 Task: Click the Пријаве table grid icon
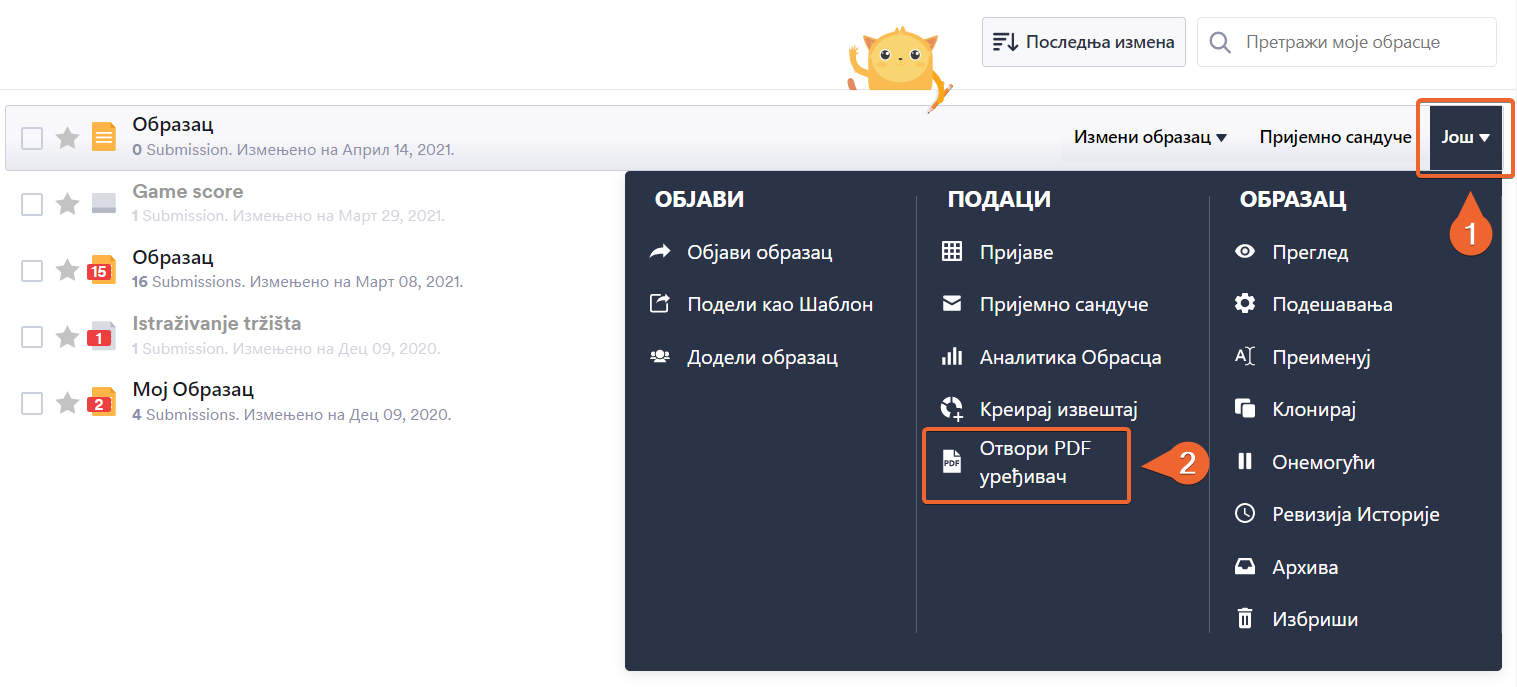coord(952,252)
